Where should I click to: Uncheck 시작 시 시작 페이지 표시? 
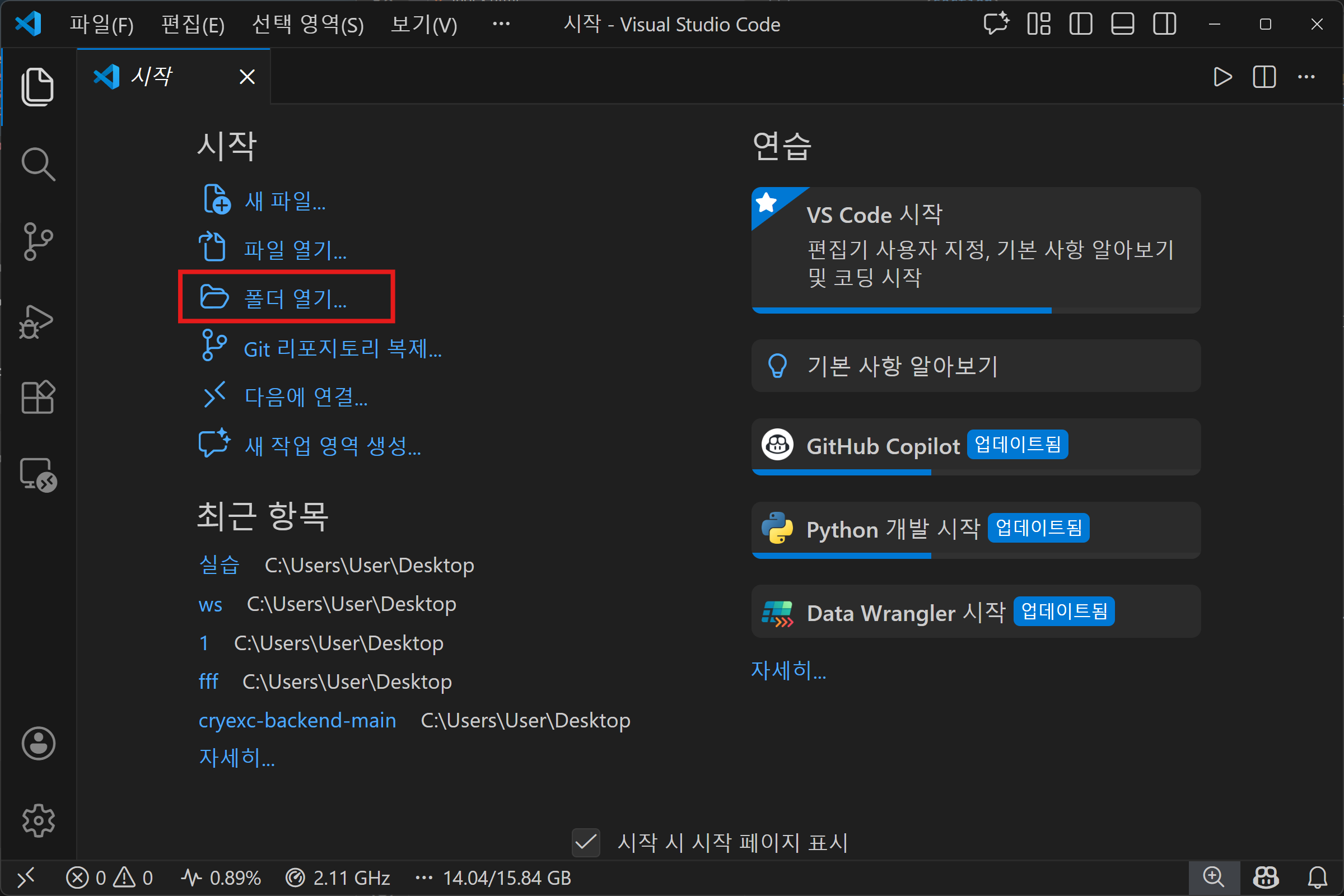click(x=585, y=843)
